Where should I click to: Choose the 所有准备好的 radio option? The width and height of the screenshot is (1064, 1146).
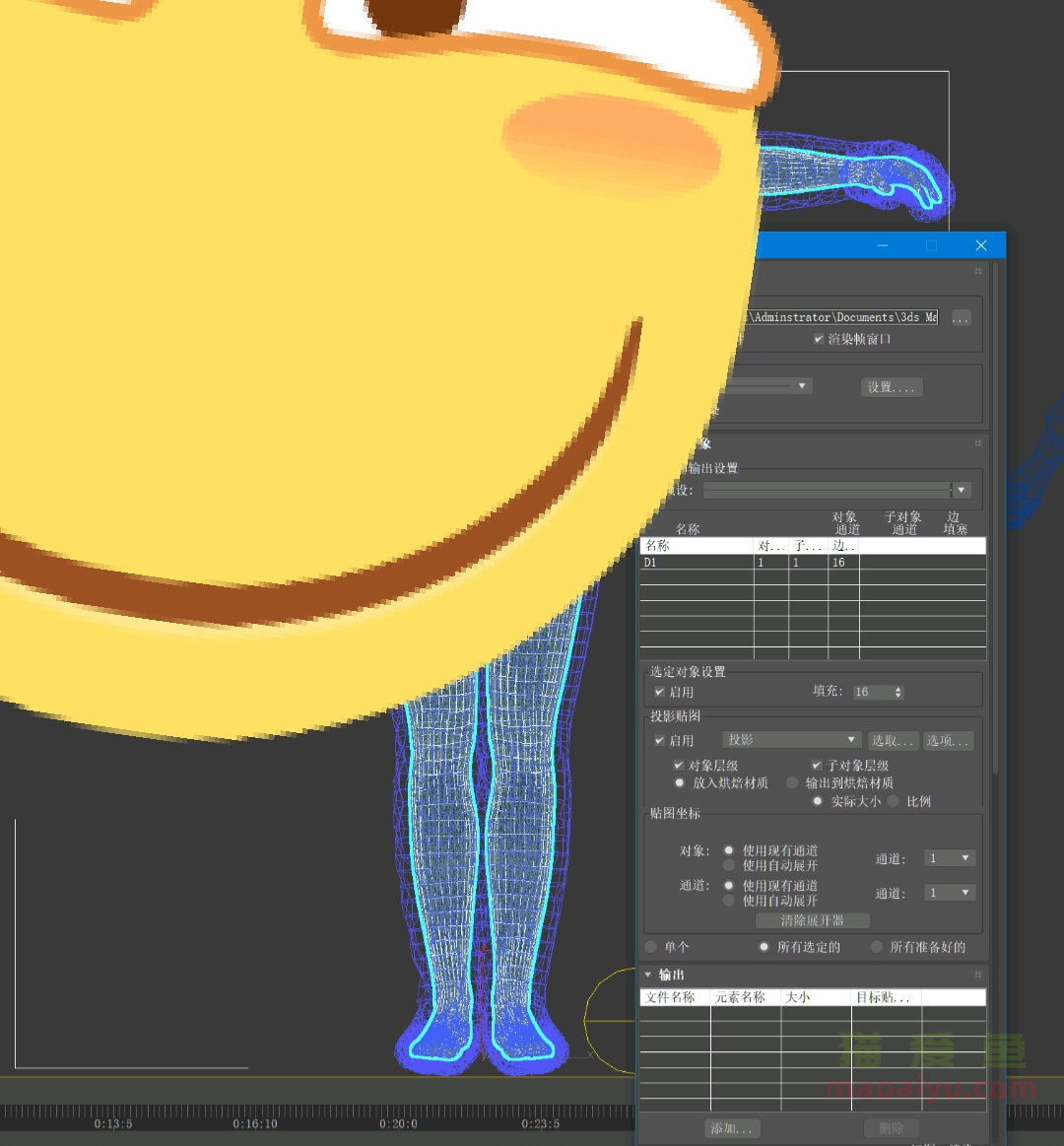click(x=877, y=947)
